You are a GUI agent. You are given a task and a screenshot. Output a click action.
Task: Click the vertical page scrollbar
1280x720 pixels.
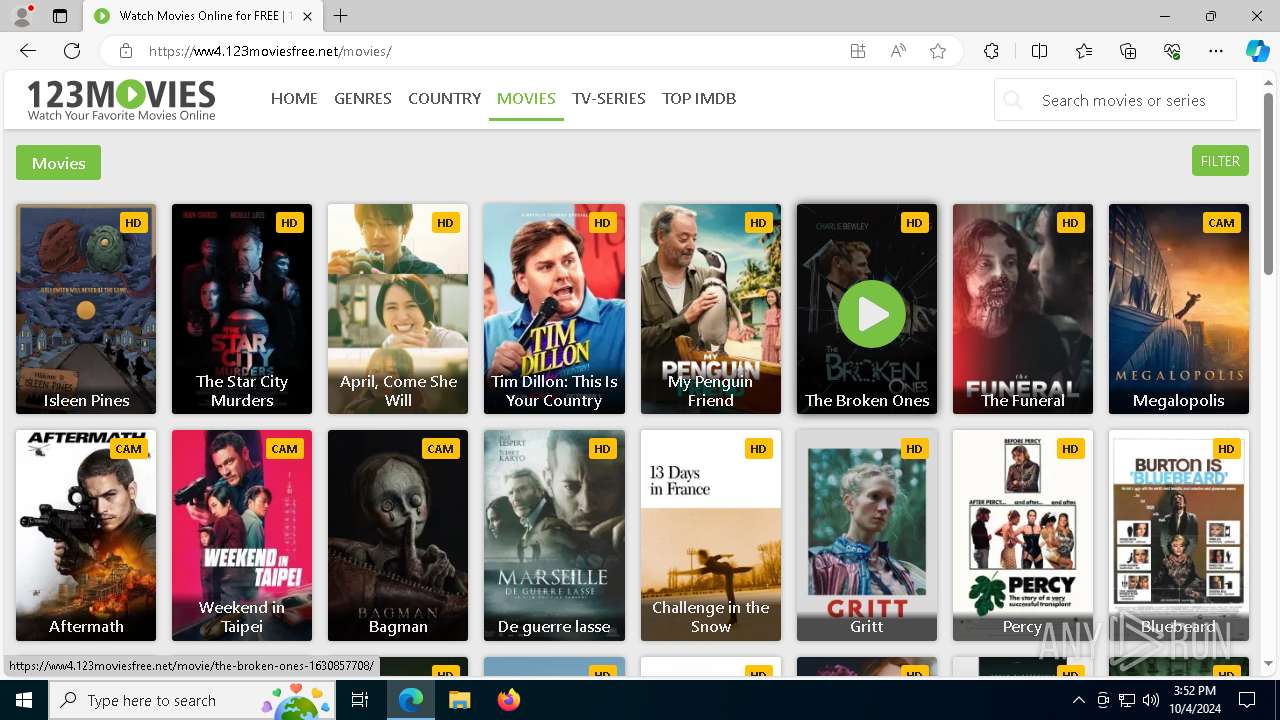point(1268,185)
